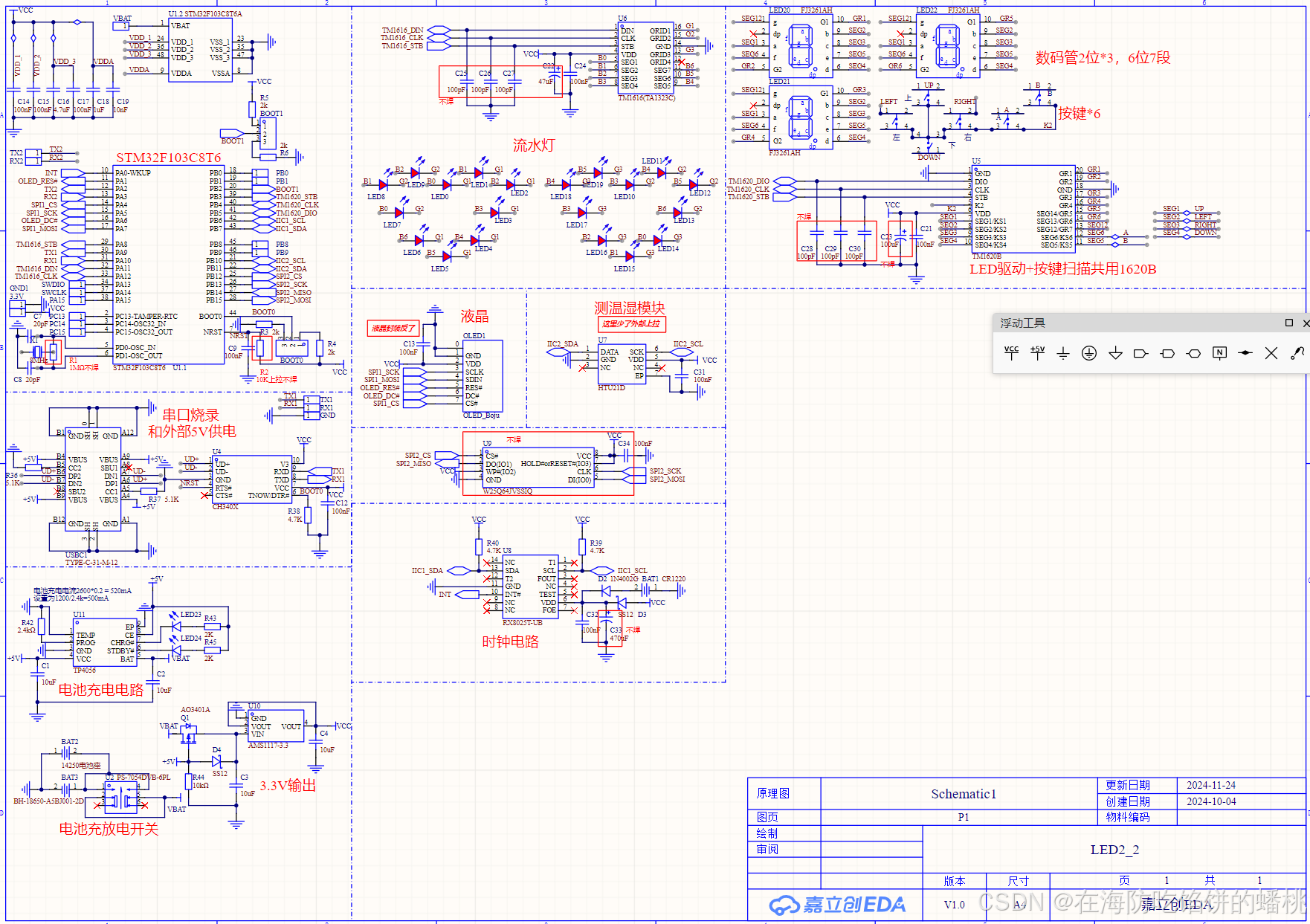
Task: Place a no-connect X flag
Action: point(1271,353)
